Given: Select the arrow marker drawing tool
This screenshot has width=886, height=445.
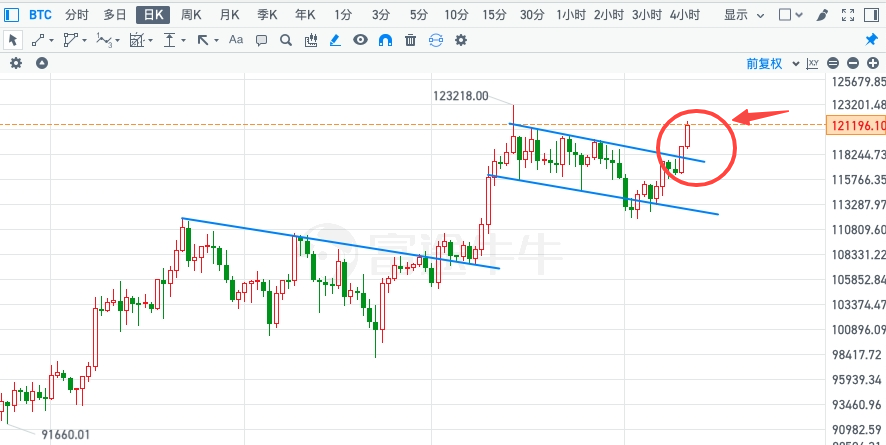Looking at the screenshot, I should 203,40.
